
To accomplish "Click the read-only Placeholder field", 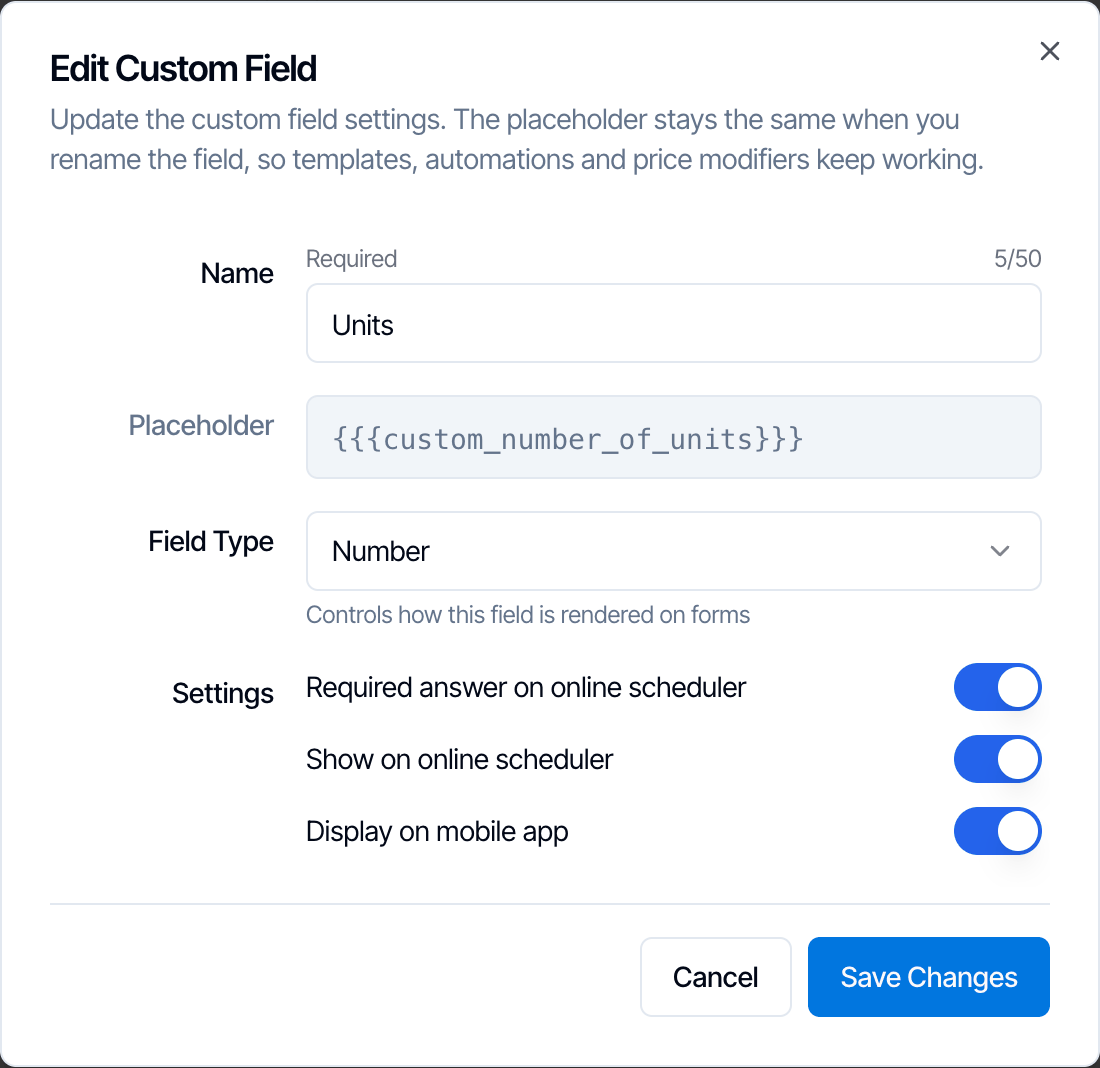I will point(673,437).
